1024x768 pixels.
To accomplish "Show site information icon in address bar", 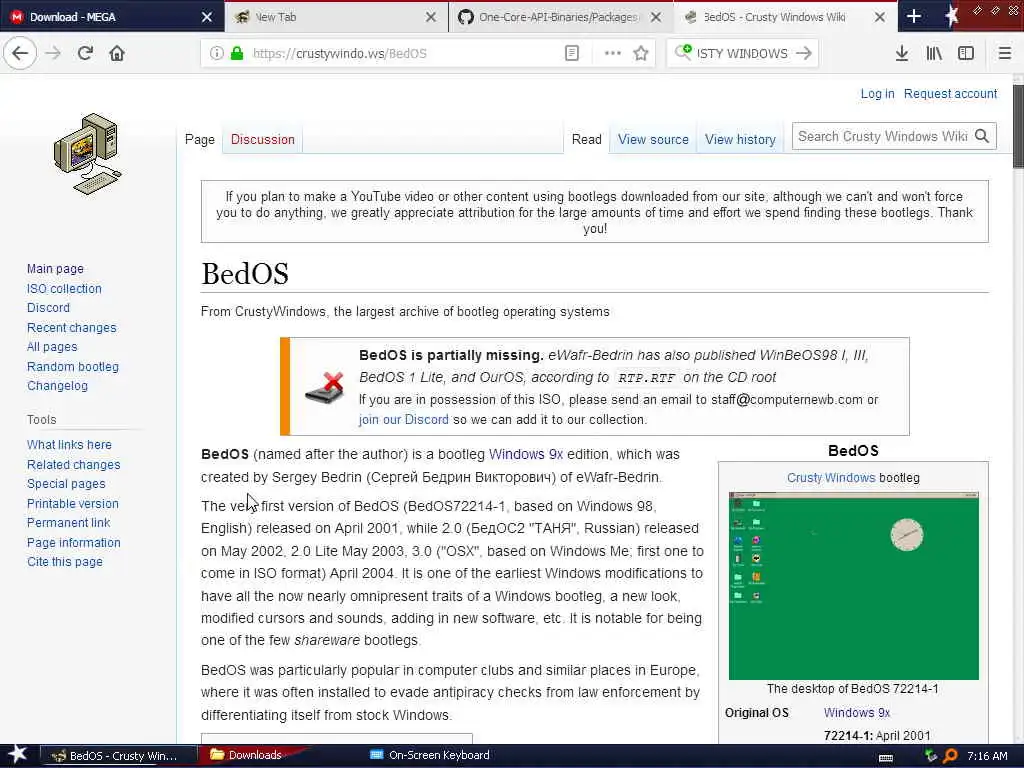I will [x=216, y=53].
